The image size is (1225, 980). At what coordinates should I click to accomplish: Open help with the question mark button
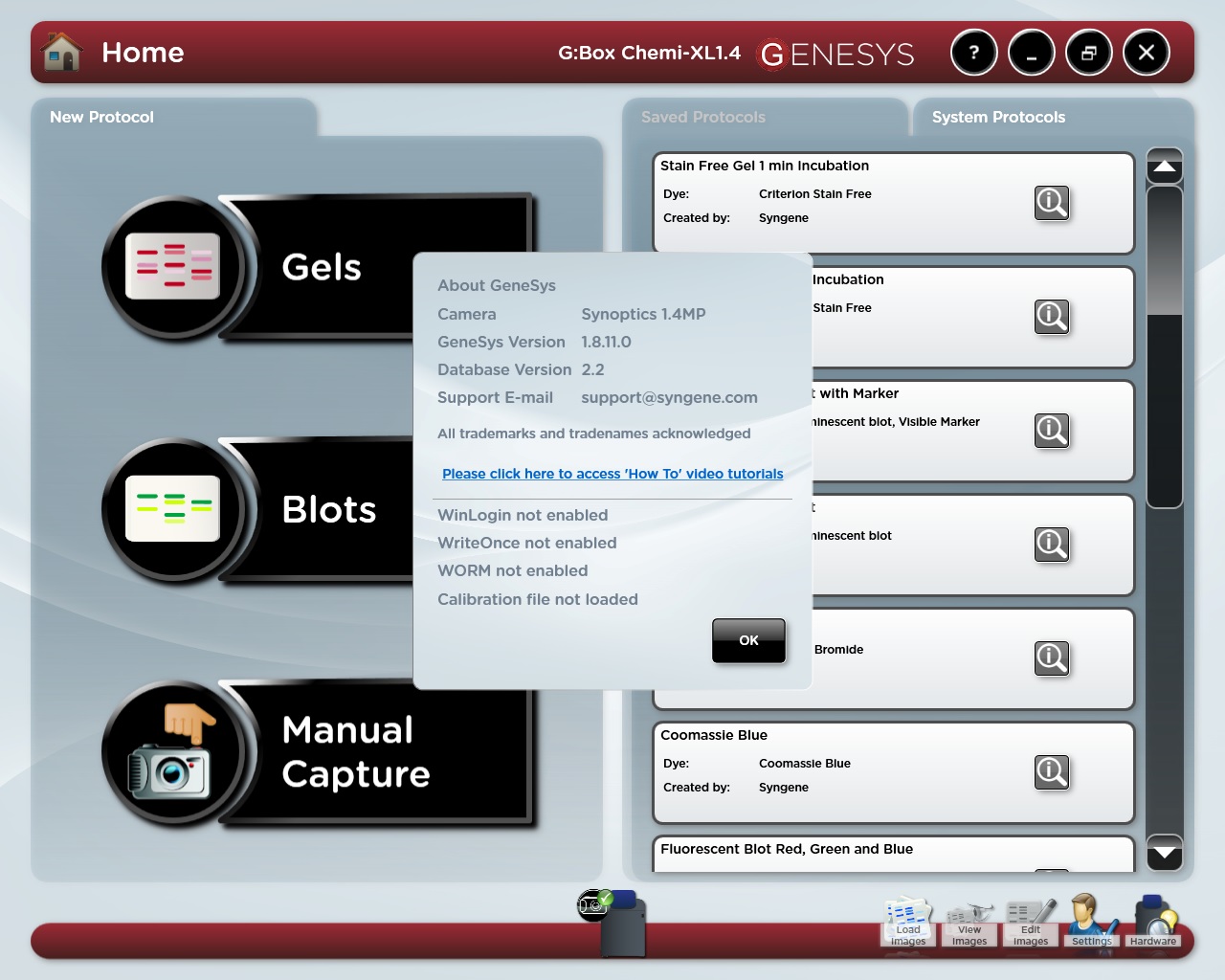(x=974, y=53)
